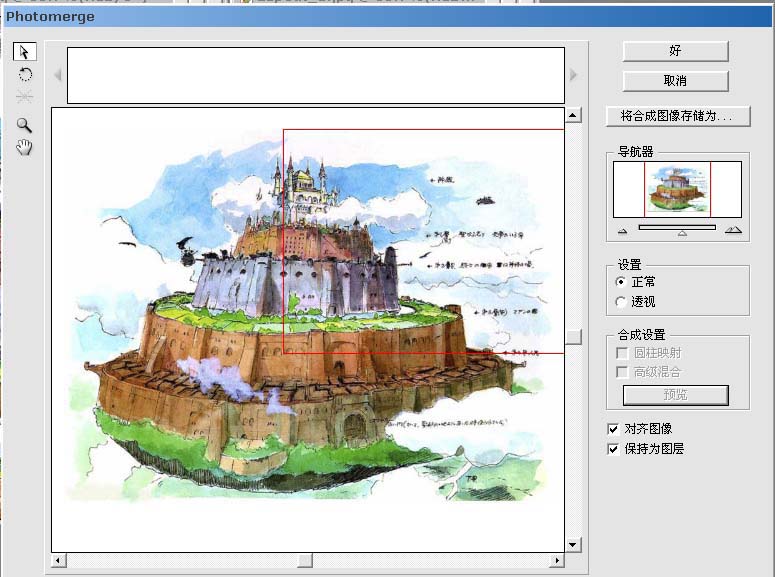The height and width of the screenshot is (577, 775).
Task: Step the lightbox strip right with its arrow
Action: [573, 75]
